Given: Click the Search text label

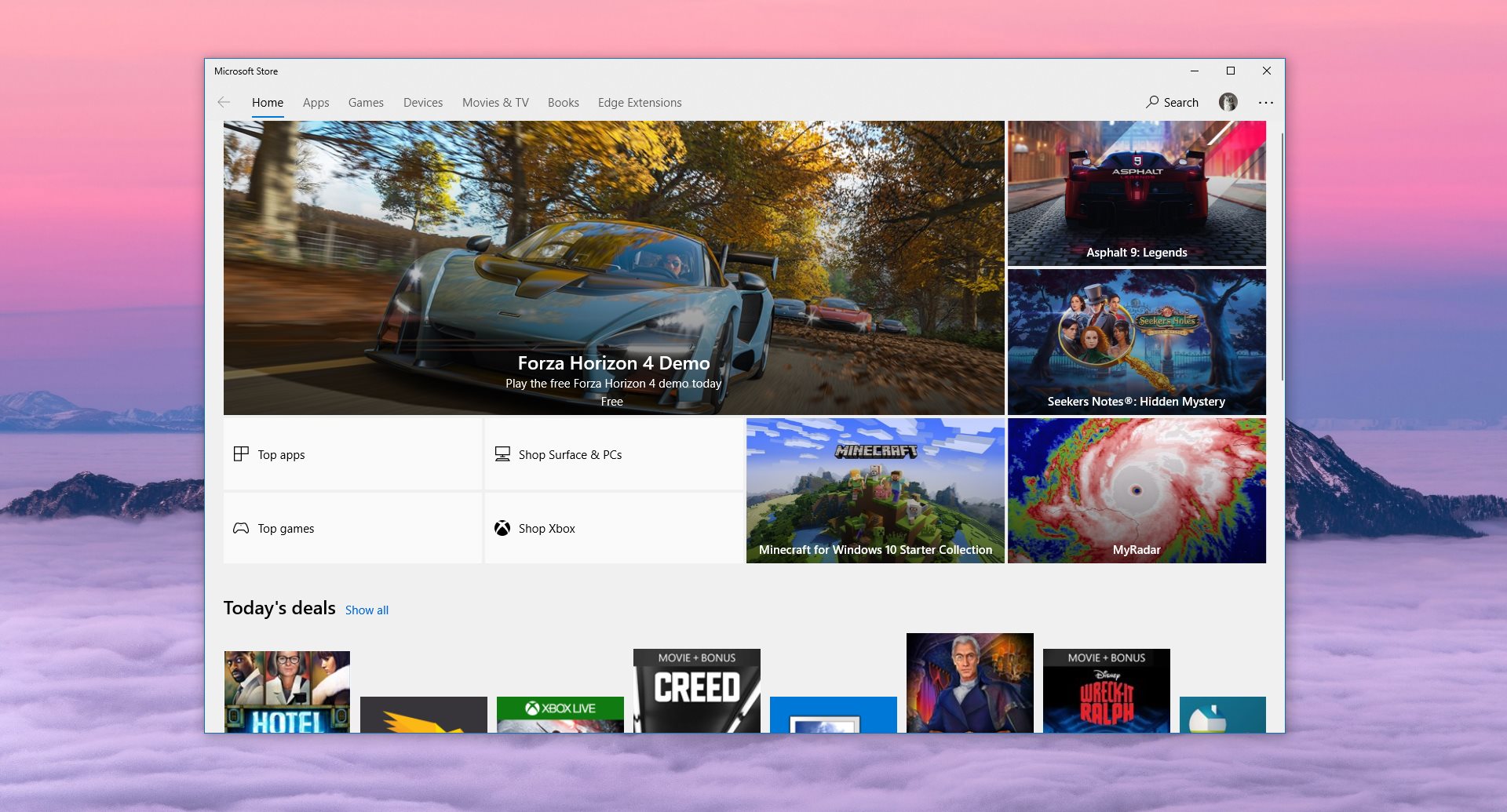Looking at the screenshot, I should [x=1181, y=103].
